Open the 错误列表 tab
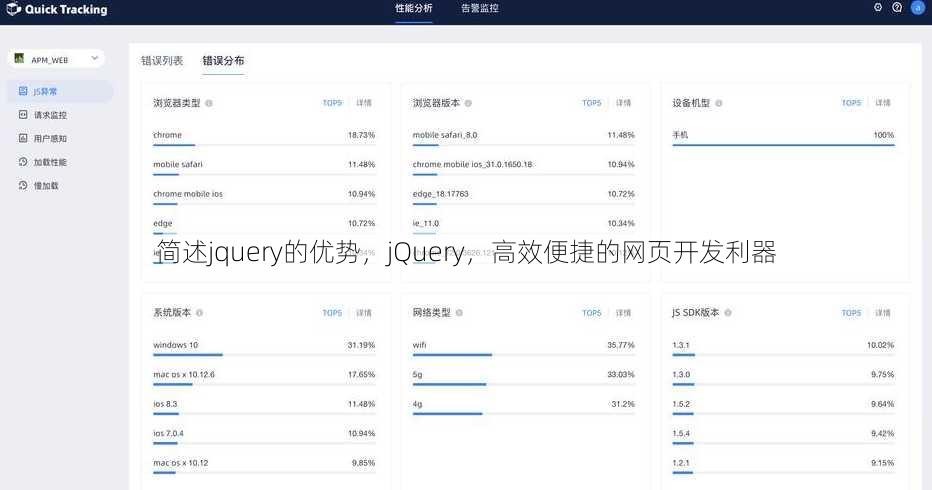932x490 pixels. 162,61
